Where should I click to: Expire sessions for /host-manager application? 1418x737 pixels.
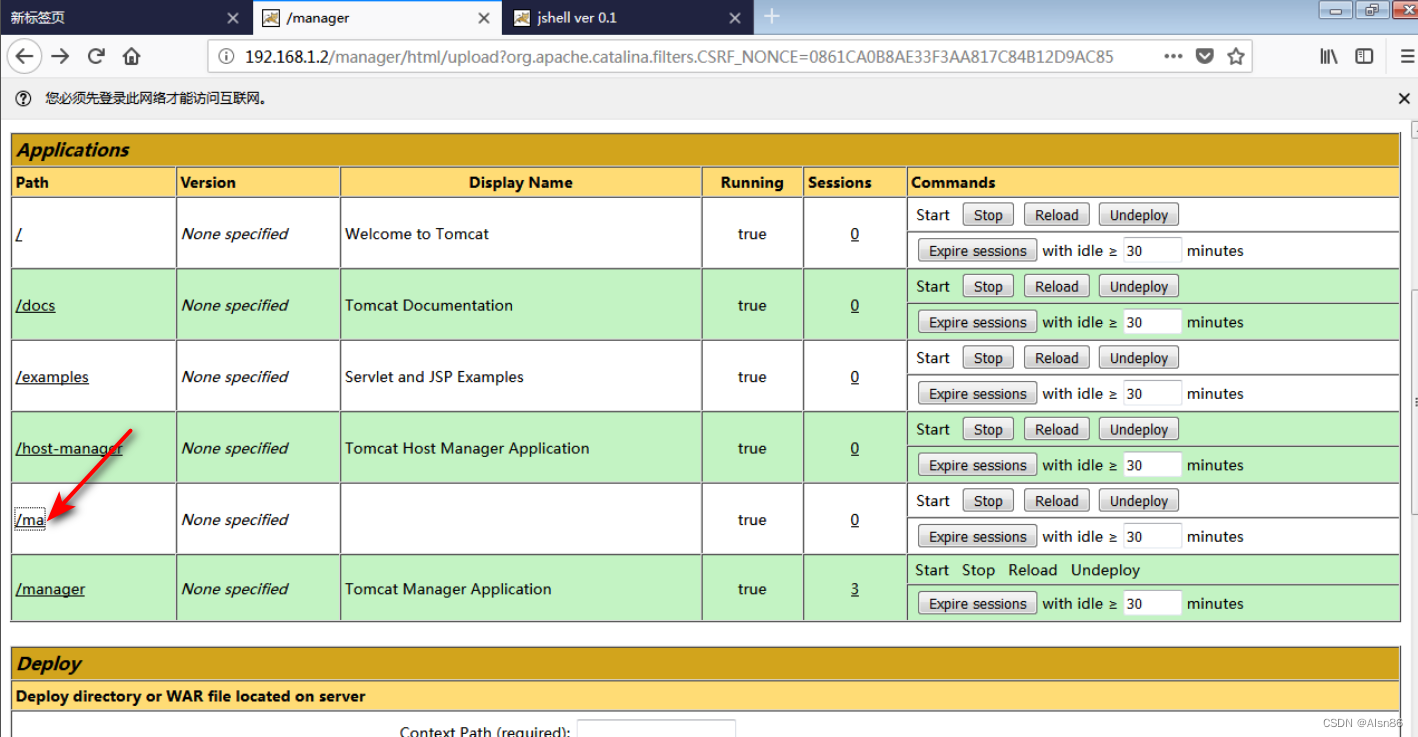coord(977,465)
